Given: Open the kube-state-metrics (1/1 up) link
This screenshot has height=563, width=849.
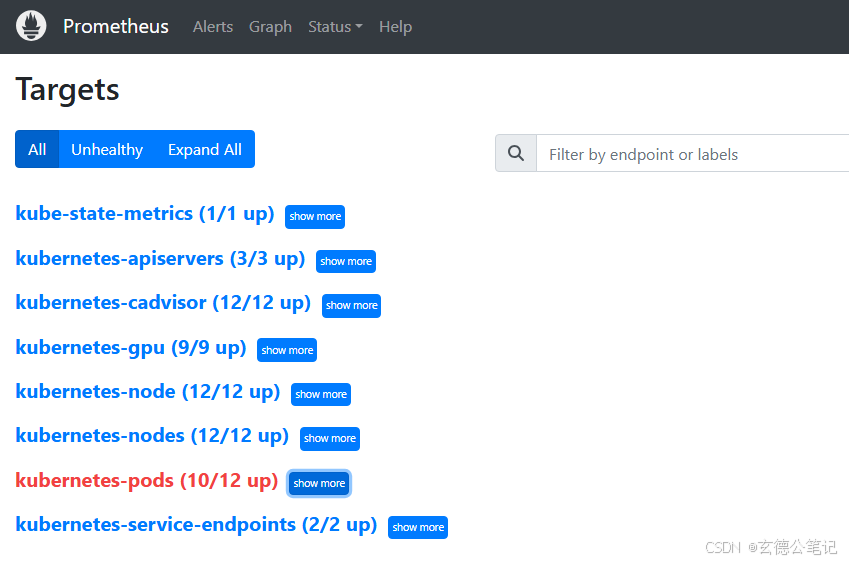Looking at the screenshot, I should coord(145,214).
